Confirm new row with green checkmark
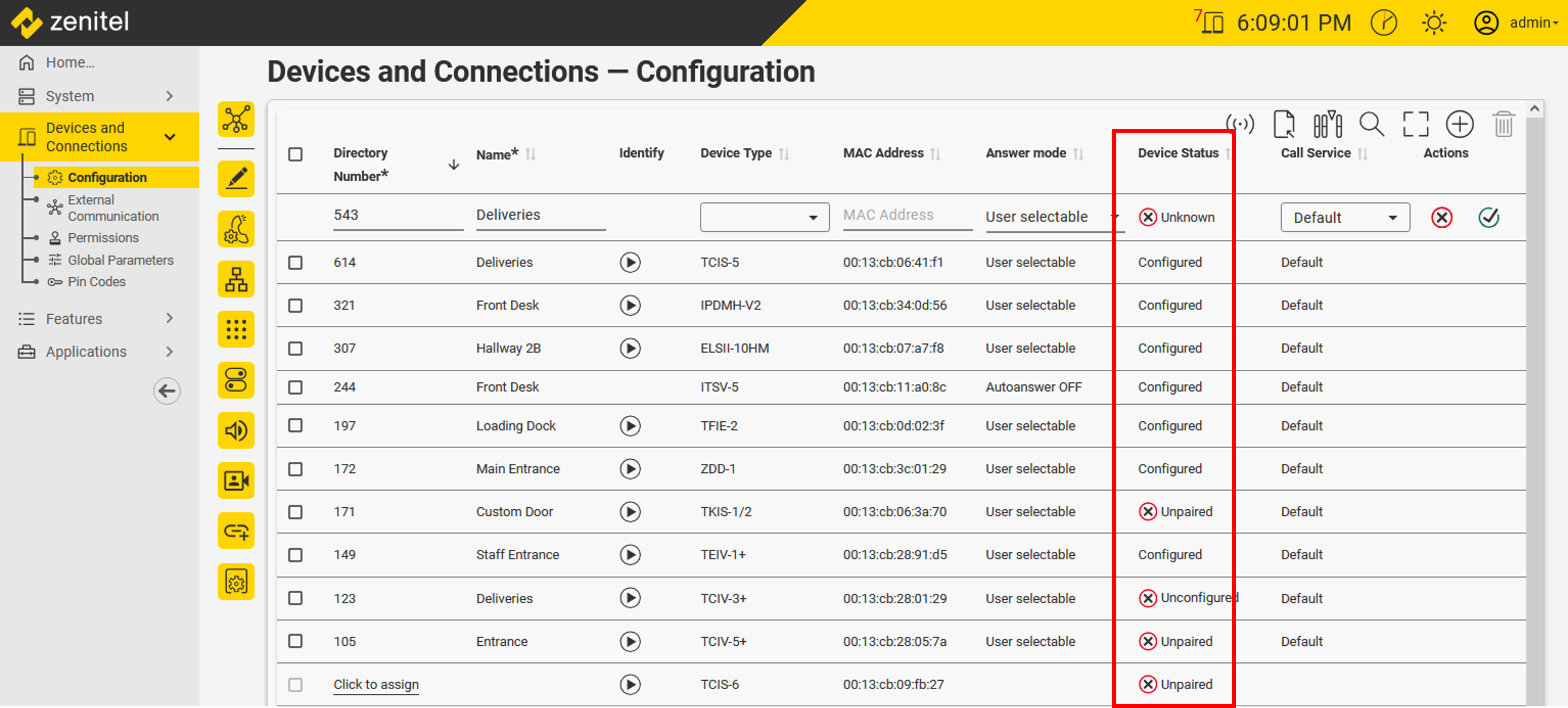The width and height of the screenshot is (1568, 708). (1488, 217)
